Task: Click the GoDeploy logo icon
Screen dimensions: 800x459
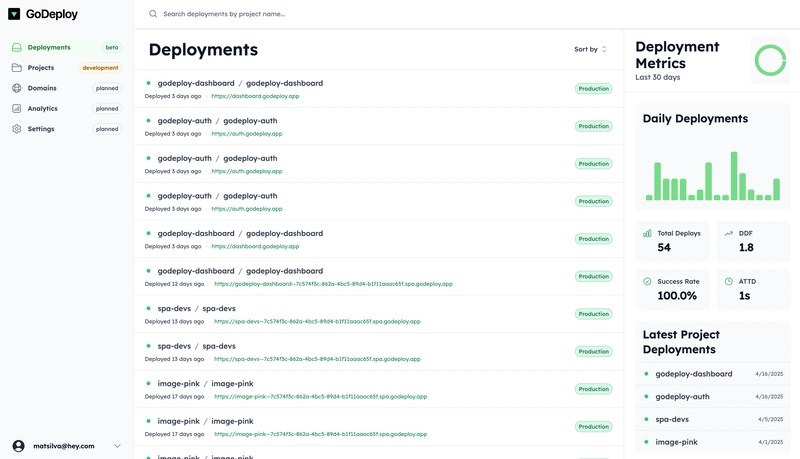Action: [14, 14]
